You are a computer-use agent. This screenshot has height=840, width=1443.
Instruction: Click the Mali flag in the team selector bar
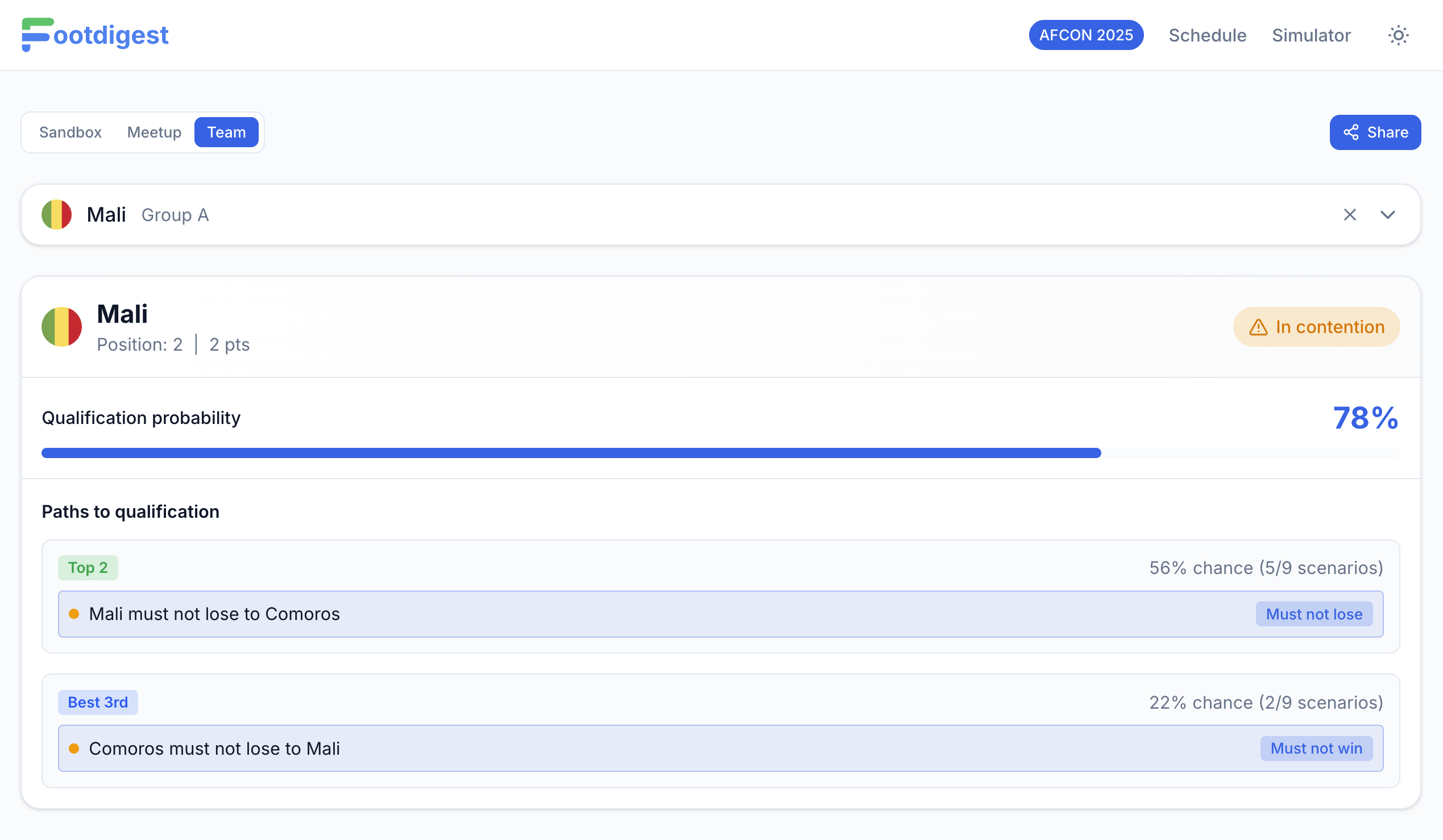pyautogui.click(x=56, y=215)
